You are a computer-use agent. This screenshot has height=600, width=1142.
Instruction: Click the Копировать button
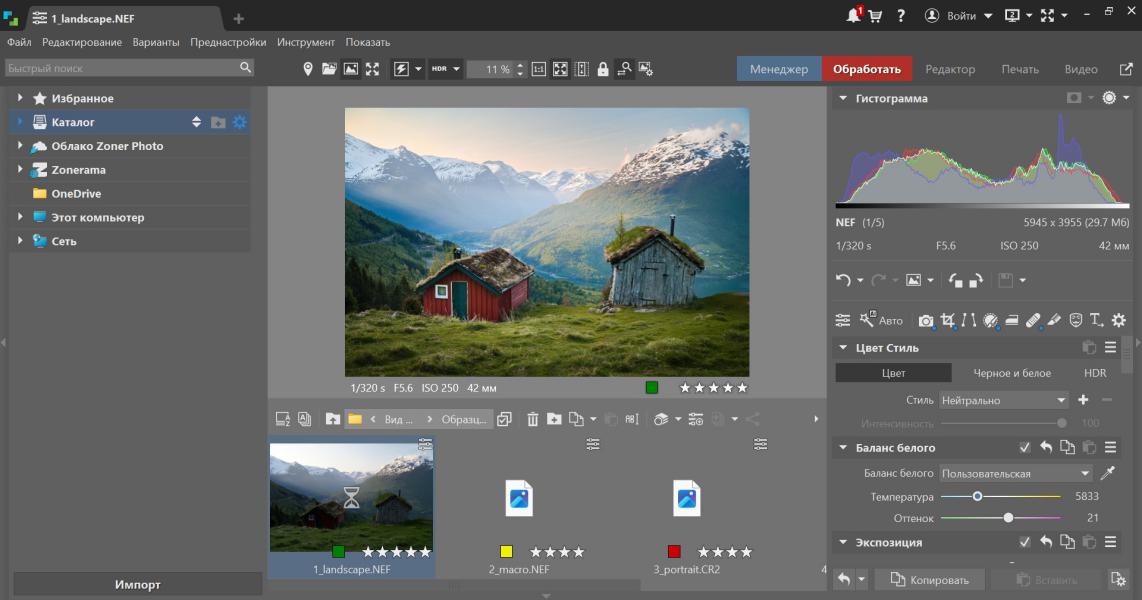(929, 580)
